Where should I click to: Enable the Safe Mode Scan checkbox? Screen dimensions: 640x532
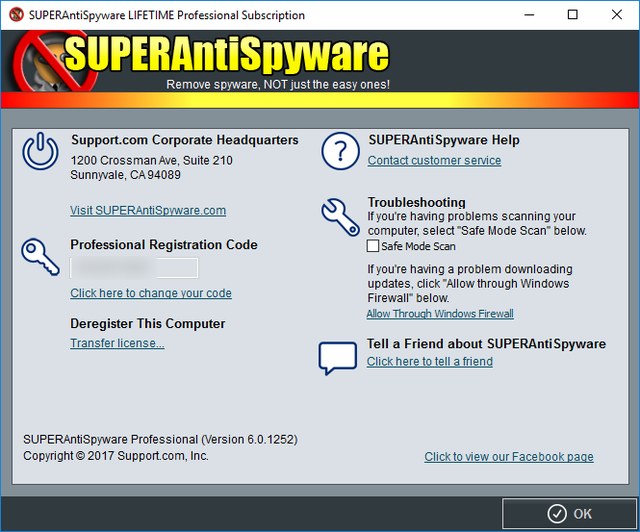(373, 246)
